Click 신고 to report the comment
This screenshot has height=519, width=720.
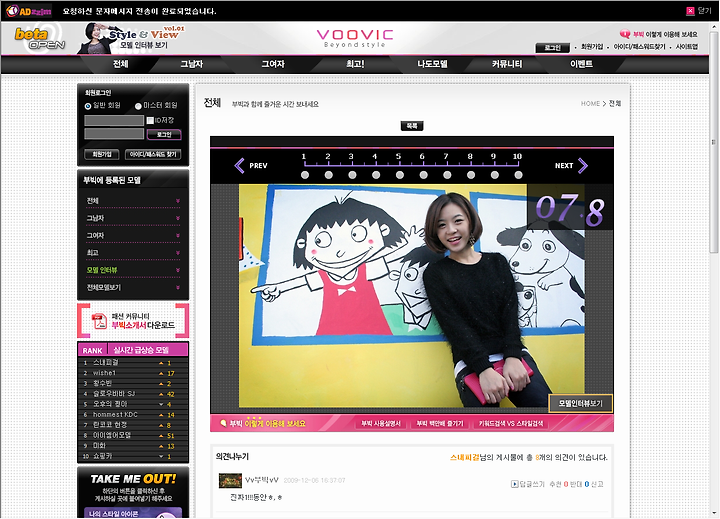pos(597,484)
